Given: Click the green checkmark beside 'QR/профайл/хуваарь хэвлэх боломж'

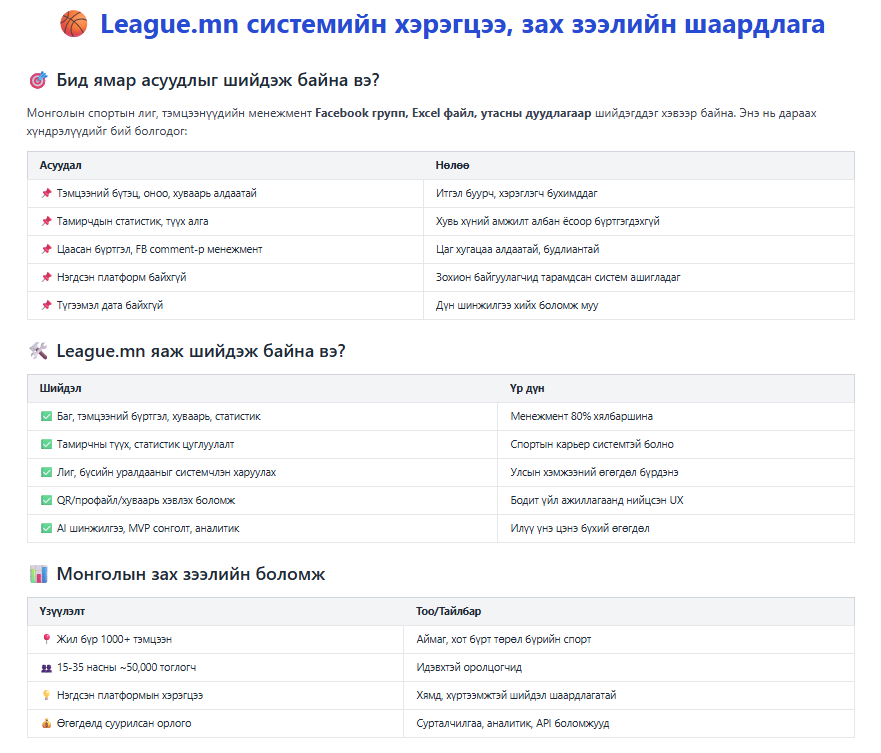Looking at the screenshot, I should pos(46,500).
